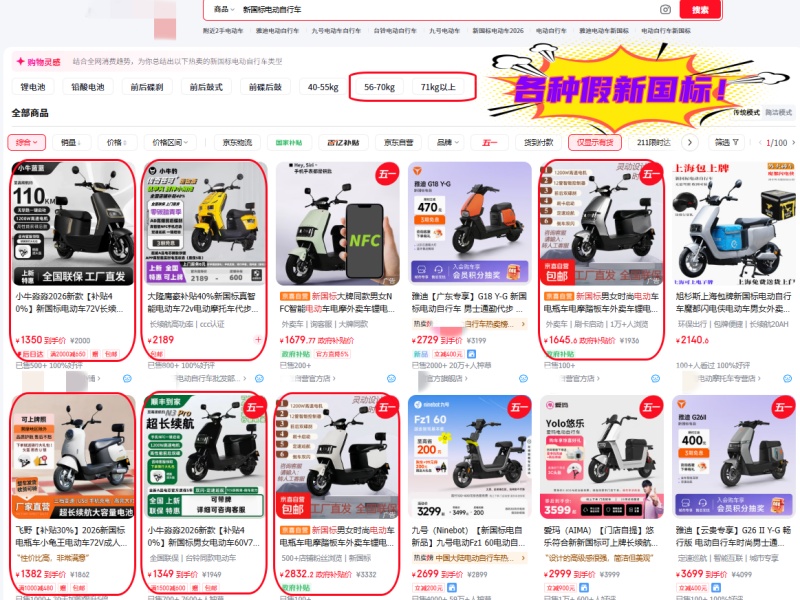Select the 前后鼓式 category chip
The image size is (800, 600).
tap(206, 87)
